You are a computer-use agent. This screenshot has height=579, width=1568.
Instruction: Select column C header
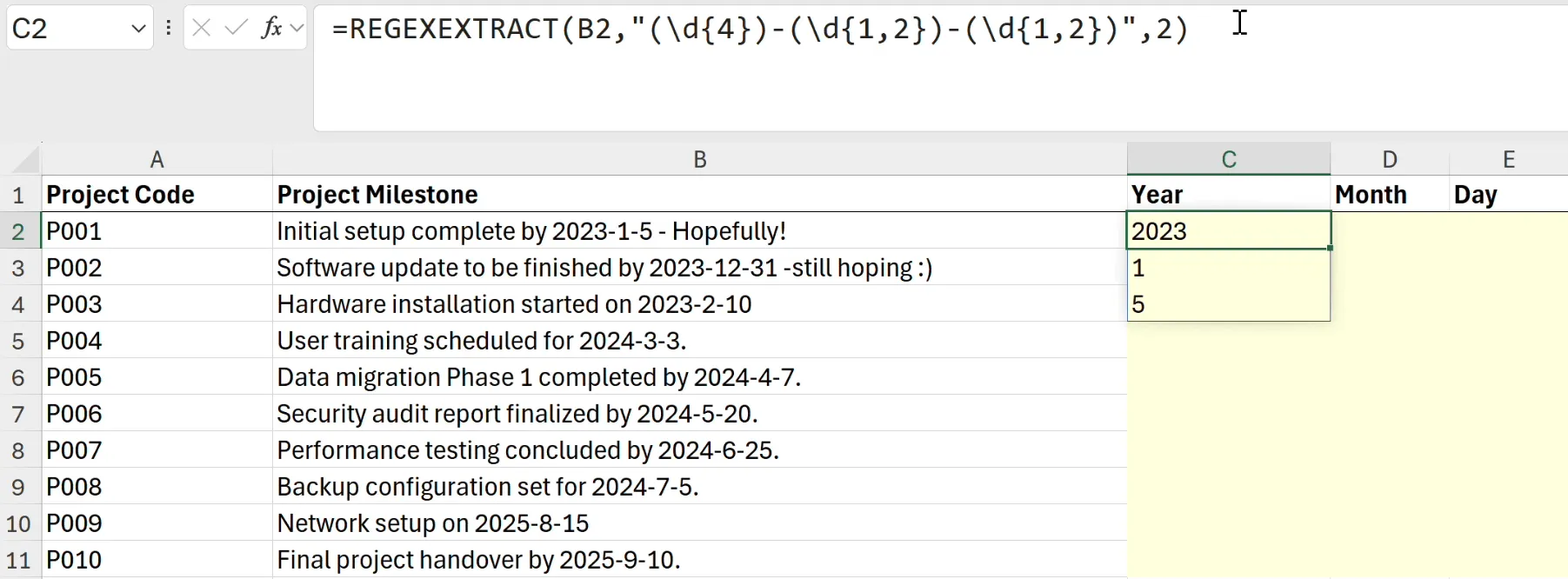(1228, 159)
